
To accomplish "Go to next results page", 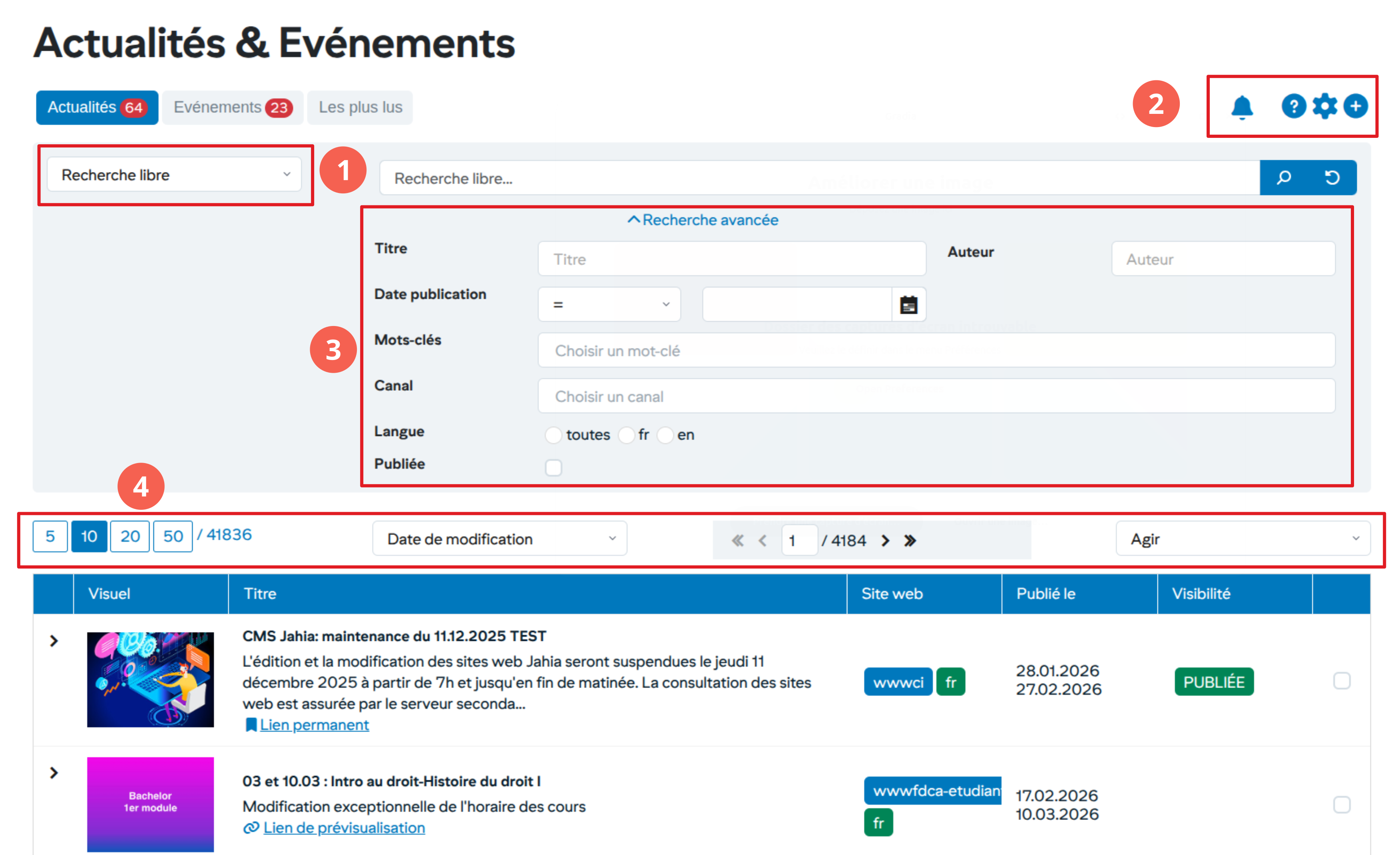I will [x=885, y=540].
